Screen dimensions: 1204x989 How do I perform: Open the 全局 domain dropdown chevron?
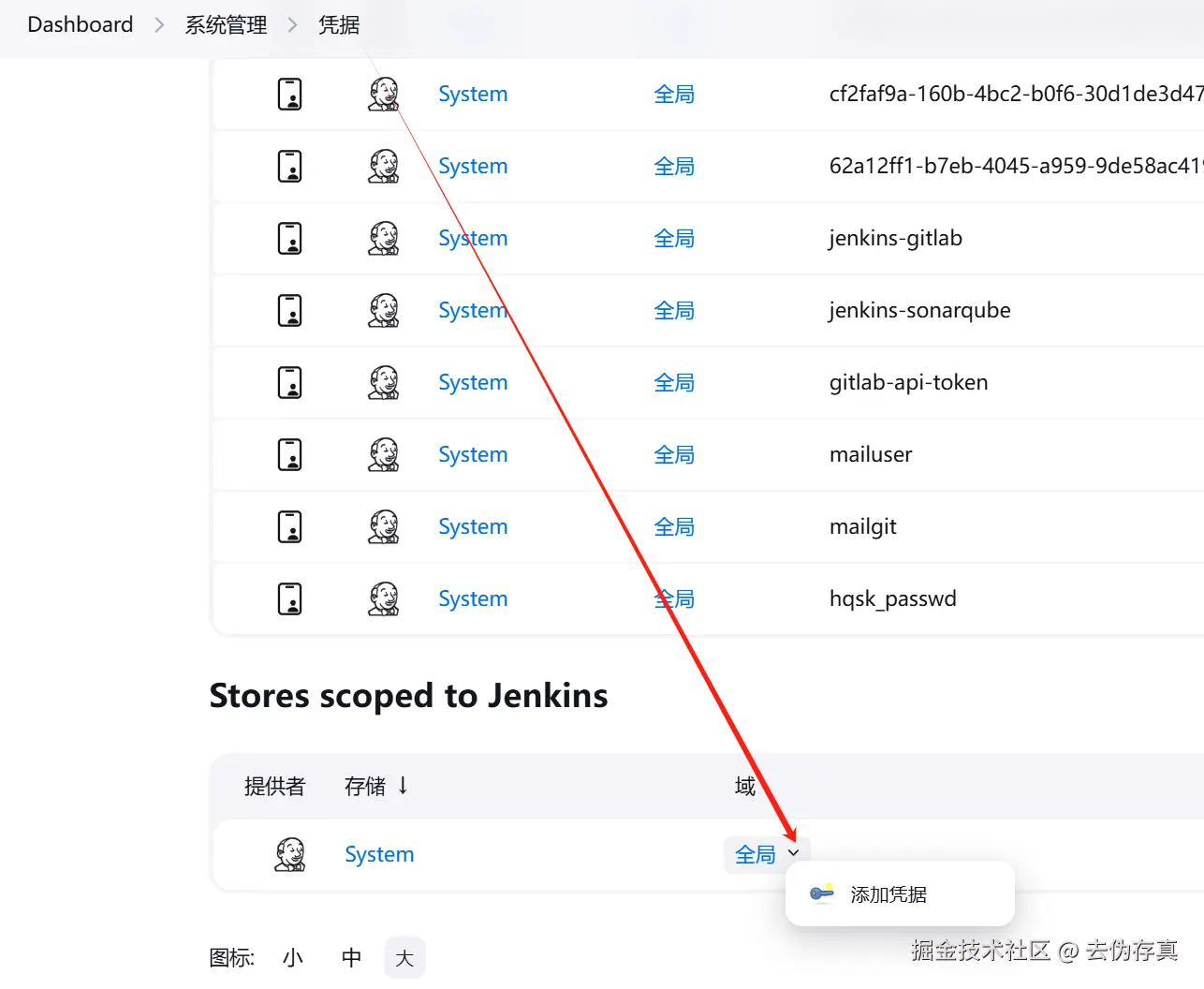tap(794, 853)
